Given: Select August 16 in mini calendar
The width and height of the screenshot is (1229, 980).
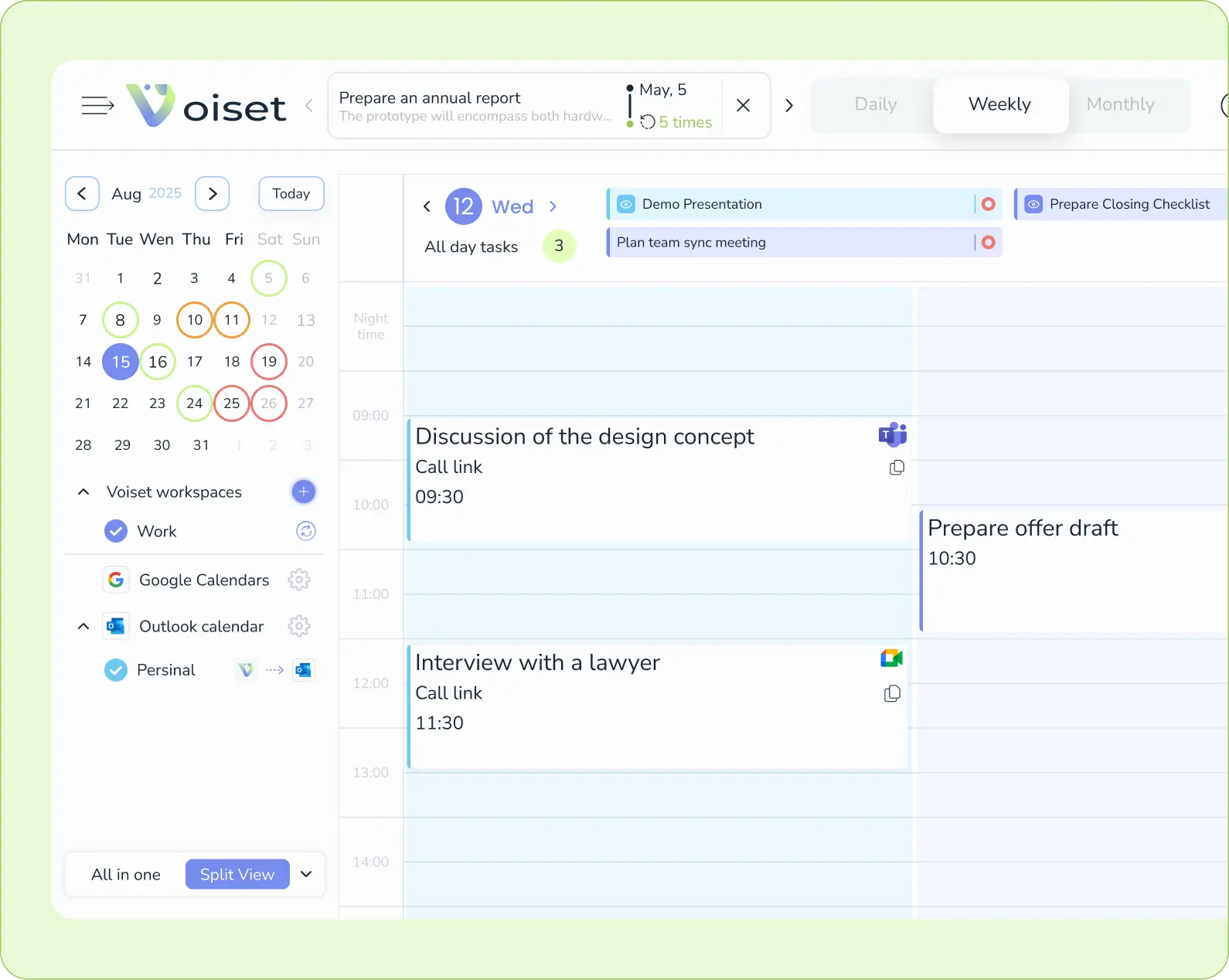Looking at the screenshot, I should tap(158, 362).
